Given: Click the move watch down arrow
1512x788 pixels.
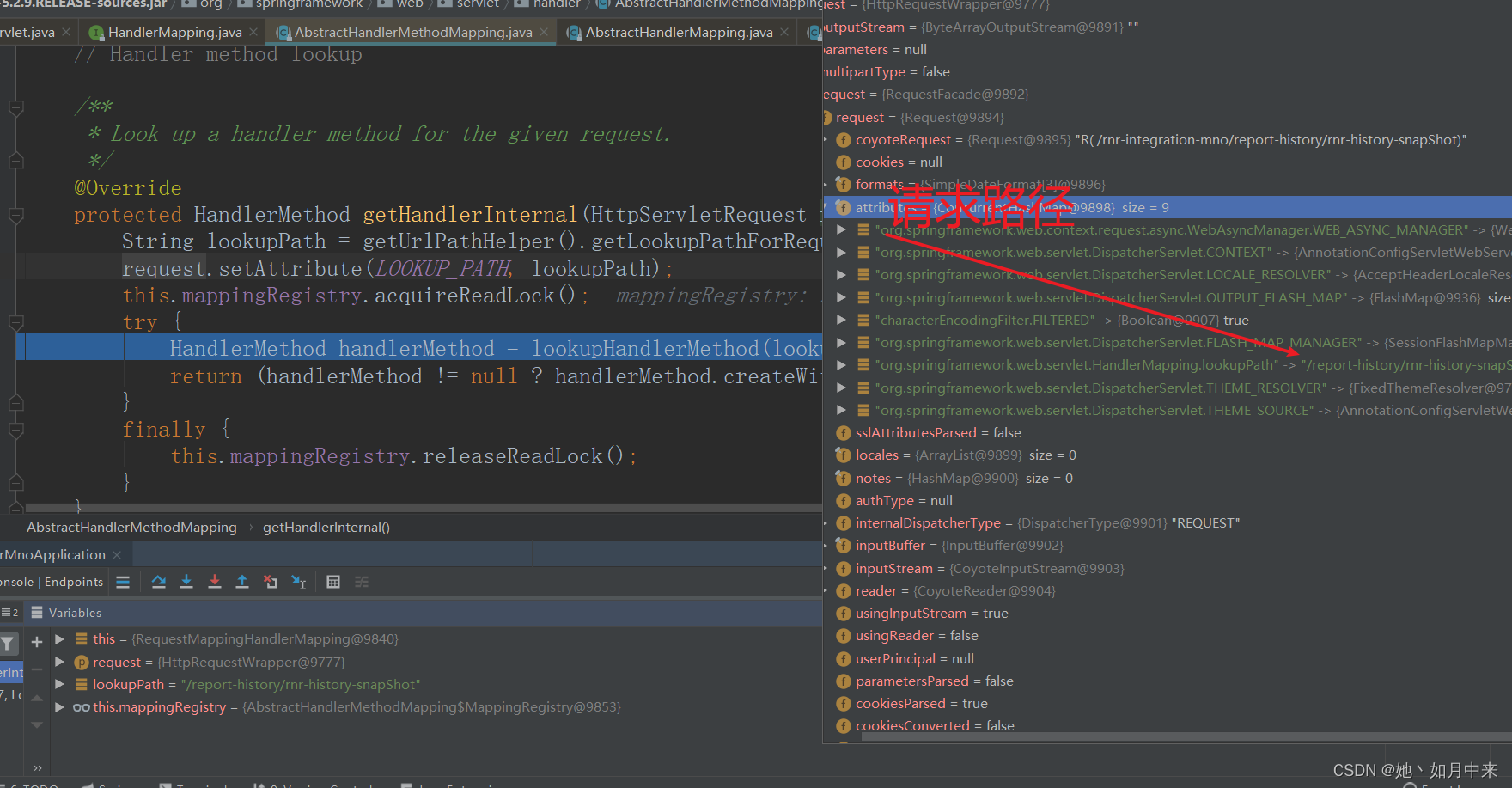Looking at the screenshot, I should click(x=37, y=725).
